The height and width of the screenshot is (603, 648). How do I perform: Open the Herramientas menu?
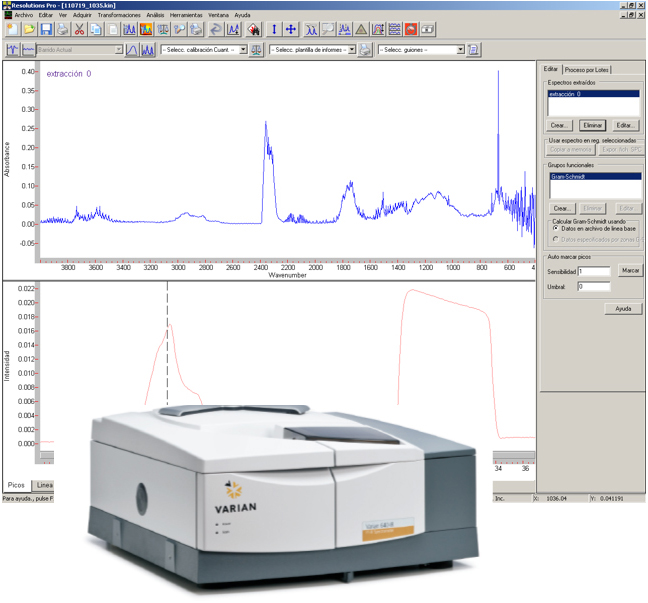tap(186, 15)
